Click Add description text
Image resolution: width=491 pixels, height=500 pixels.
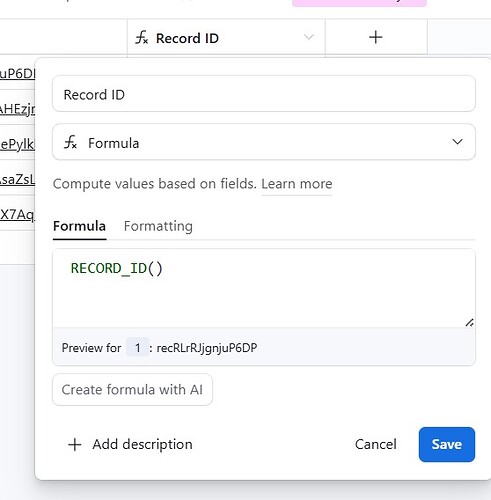tap(142, 444)
